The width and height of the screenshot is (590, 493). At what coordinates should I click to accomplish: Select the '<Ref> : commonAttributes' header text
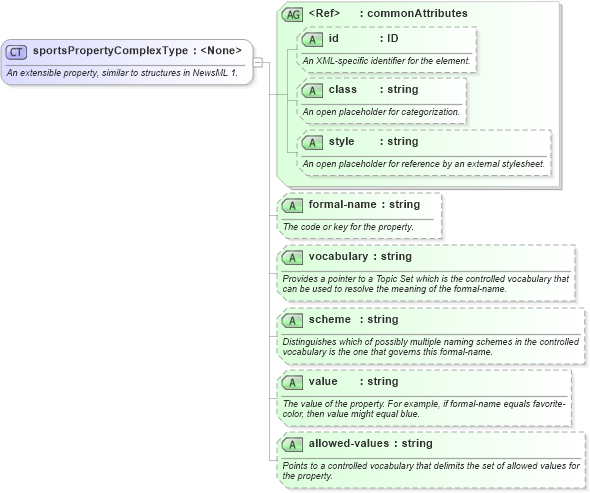point(388,14)
